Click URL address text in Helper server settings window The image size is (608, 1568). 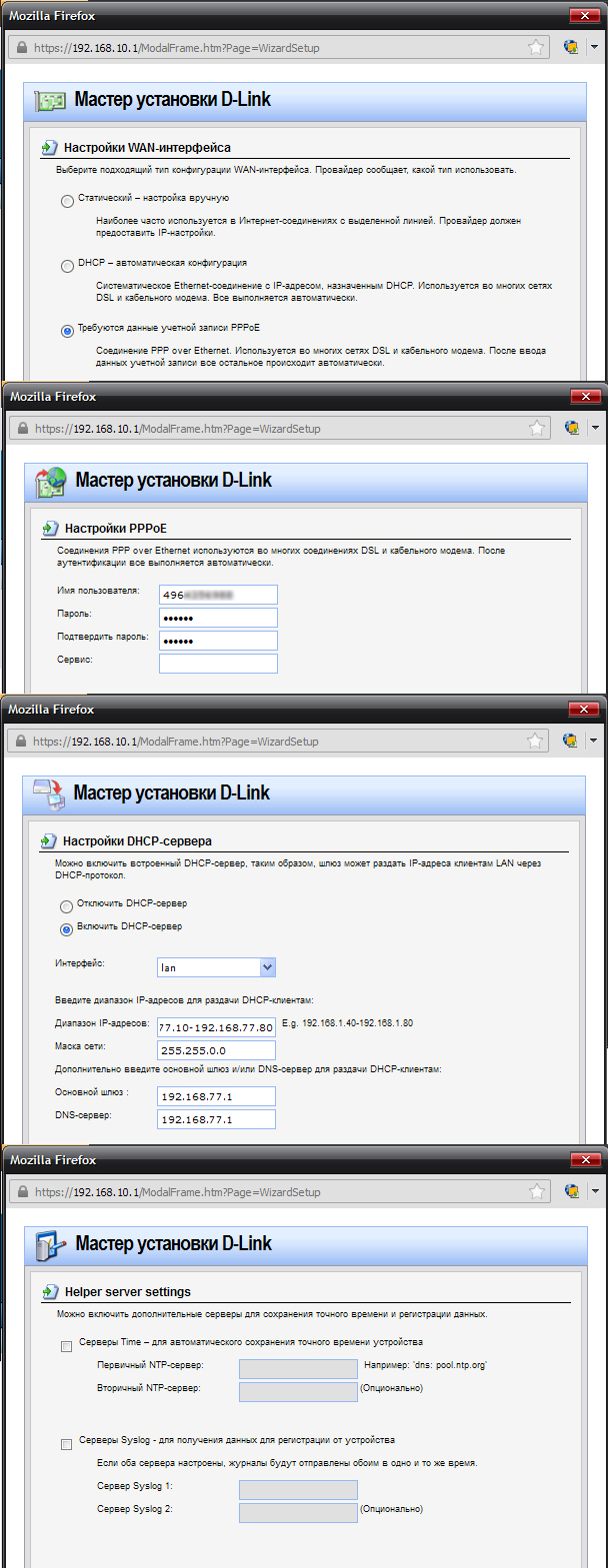(x=177, y=1191)
